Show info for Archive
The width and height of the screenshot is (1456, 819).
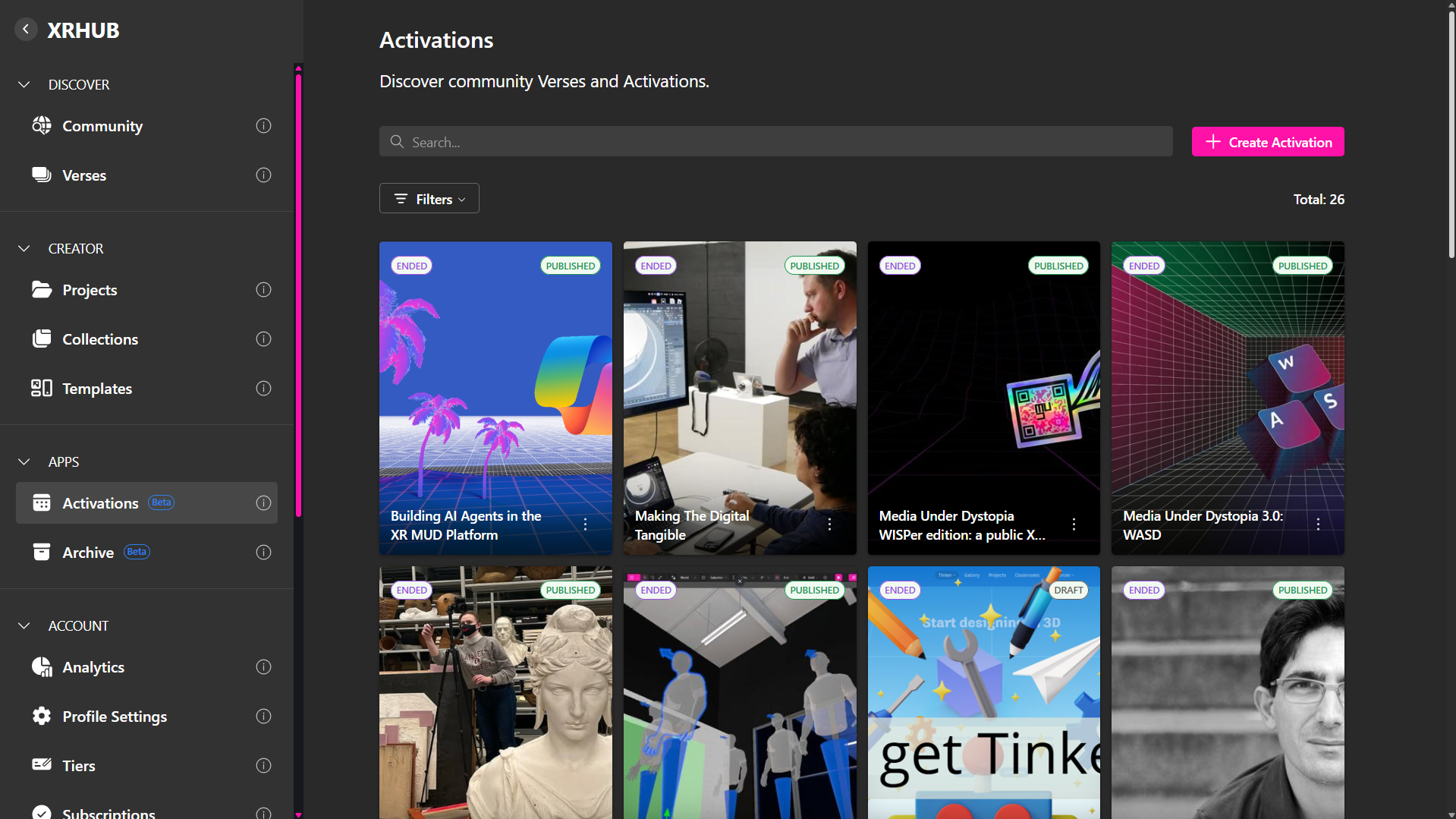click(263, 552)
